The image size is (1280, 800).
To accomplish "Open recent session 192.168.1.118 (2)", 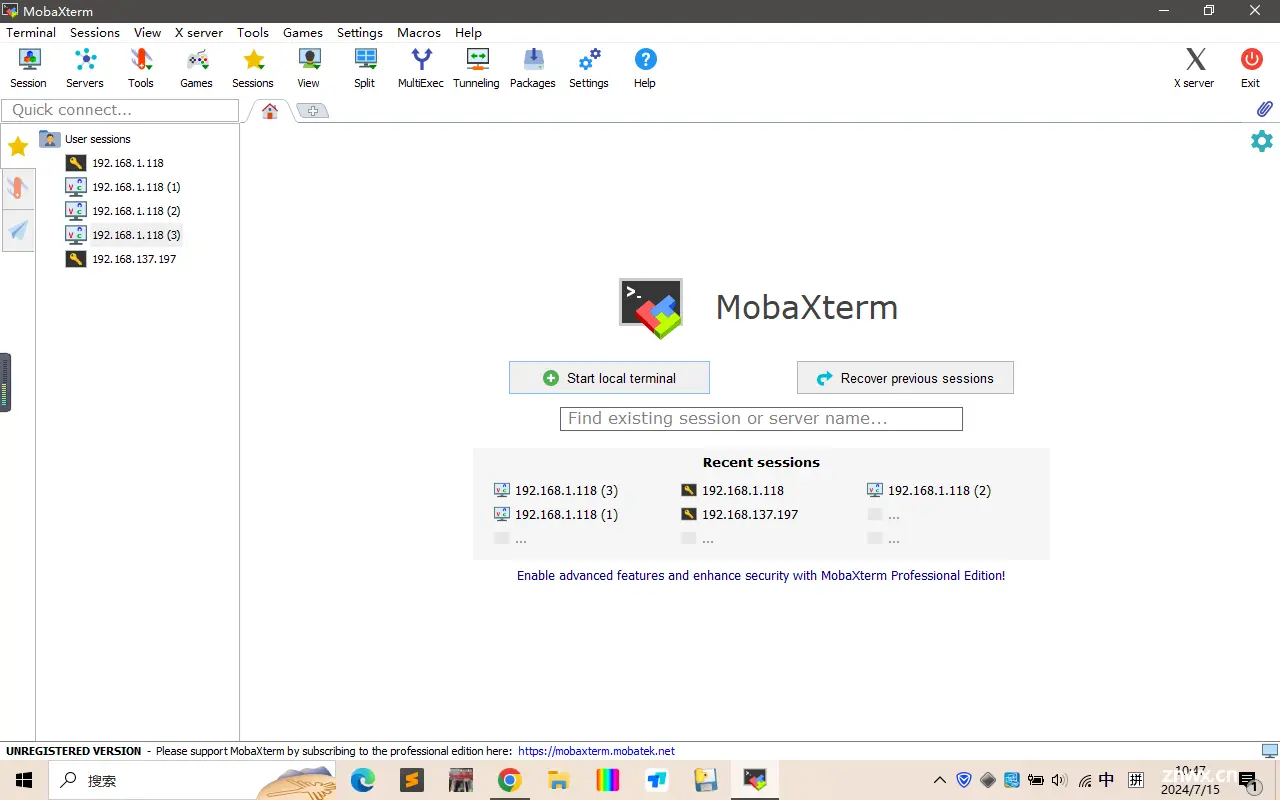I will point(929,491).
